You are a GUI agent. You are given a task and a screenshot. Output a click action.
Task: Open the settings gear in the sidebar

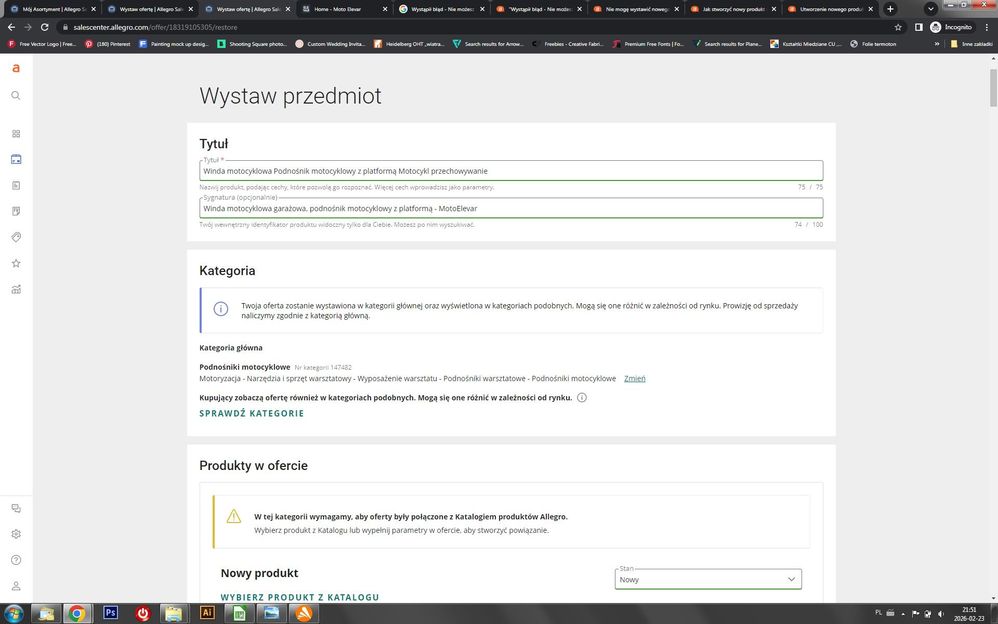coord(15,534)
